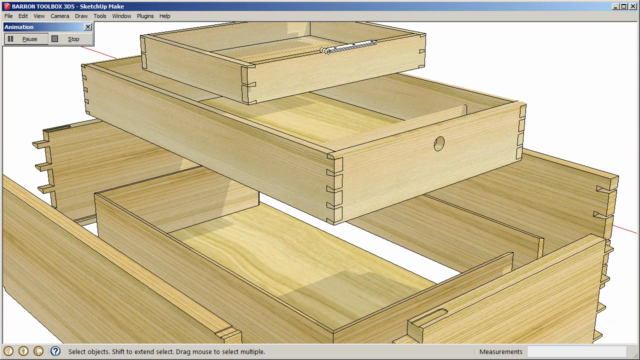This screenshot has height=360, width=640.
Task: Open the Instructor help question-mark icon
Action: pyautogui.click(x=56, y=351)
